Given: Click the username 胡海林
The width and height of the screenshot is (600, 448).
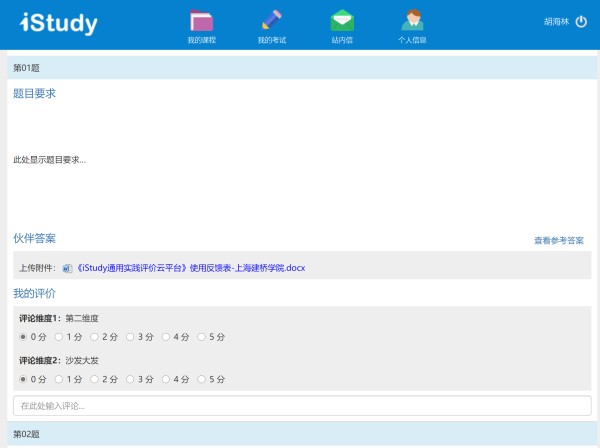Looking at the screenshot, I should click(556, 21).
